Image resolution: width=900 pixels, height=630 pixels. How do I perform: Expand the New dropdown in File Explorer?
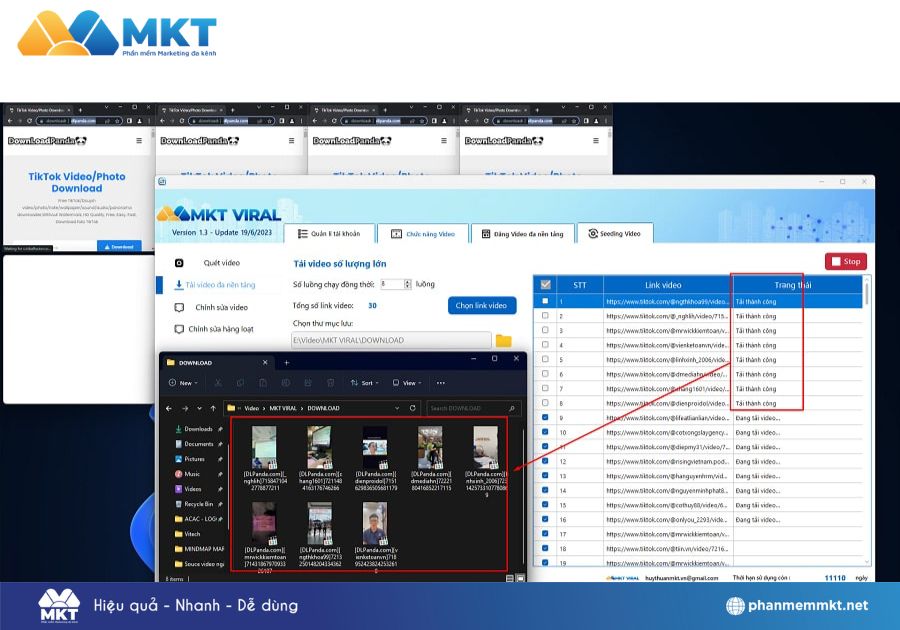(x=184, y=383)
